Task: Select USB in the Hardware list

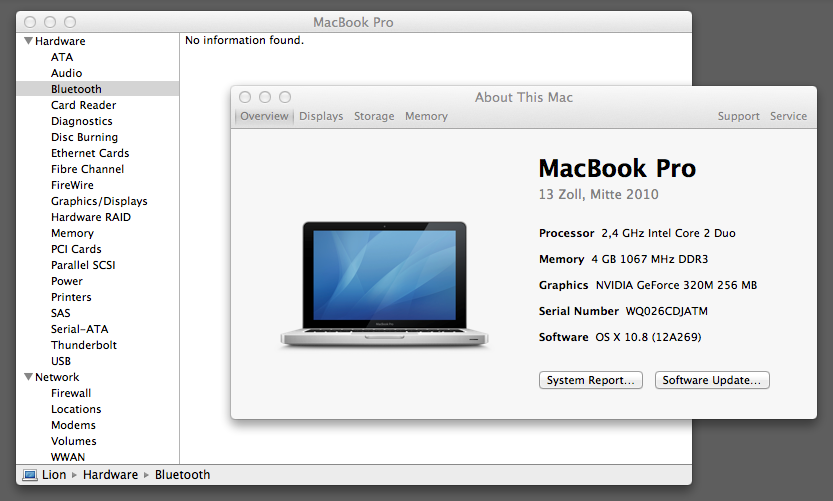Action: pyautogui.click(x=61, y=361)
